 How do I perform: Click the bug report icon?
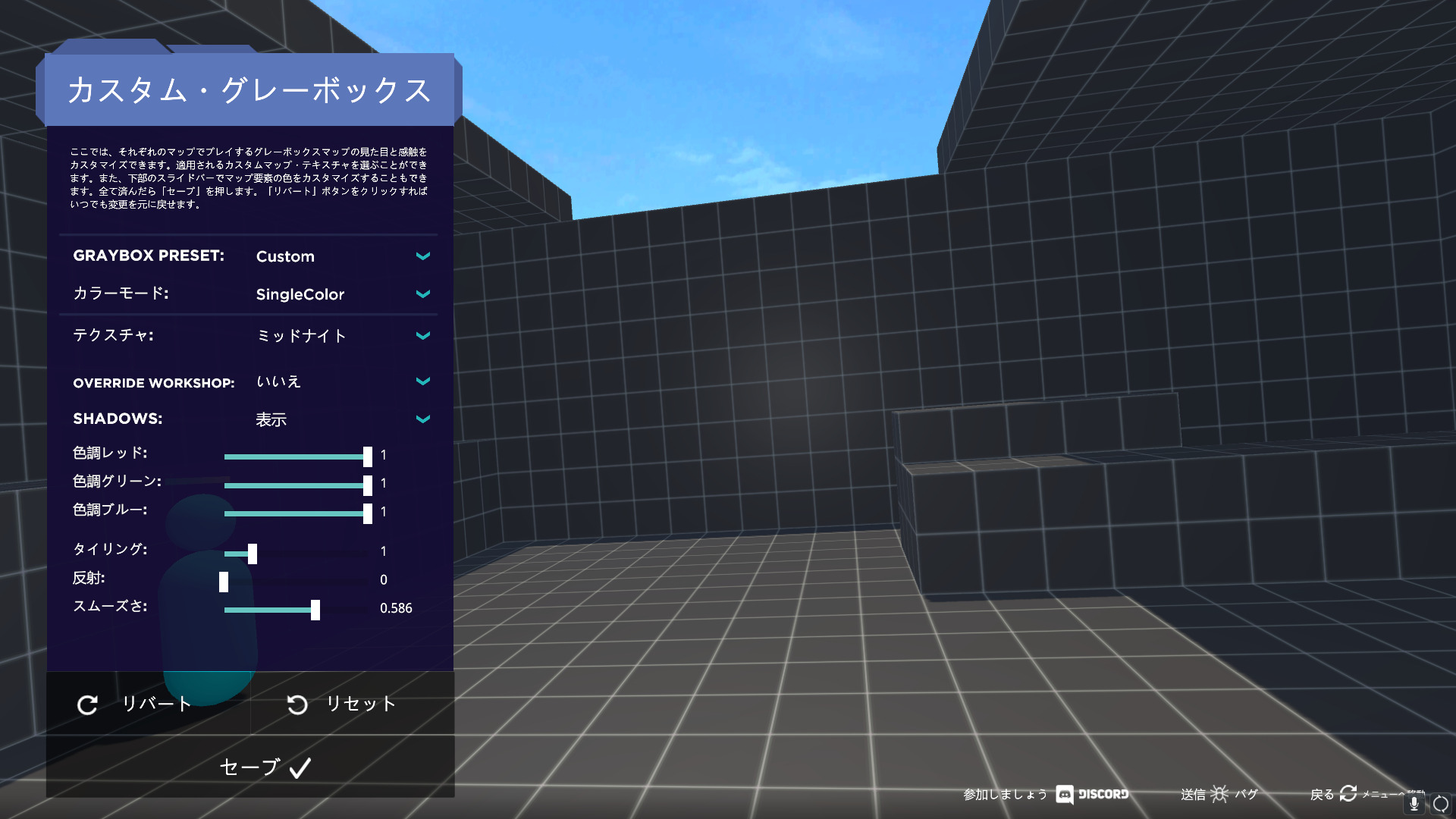point(1219,794)
